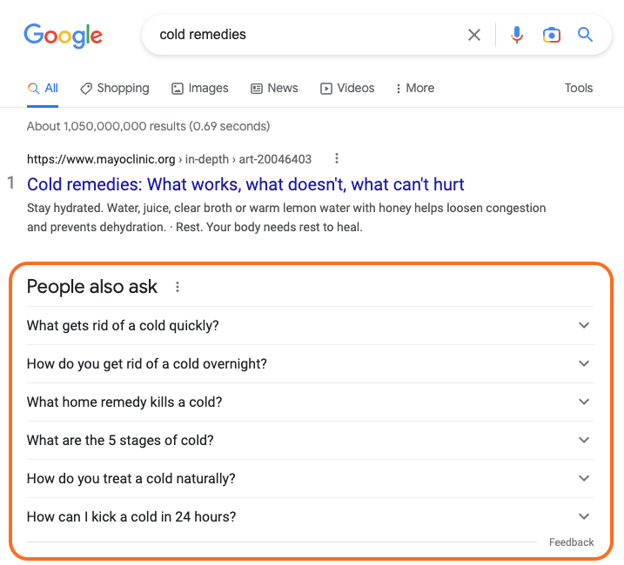Start voice search with microphone icon
The image size is (624, 565).
click(516, 35)
